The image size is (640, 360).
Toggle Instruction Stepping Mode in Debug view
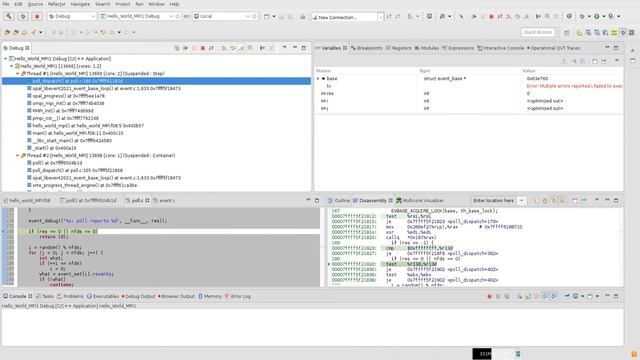[262, 48]
